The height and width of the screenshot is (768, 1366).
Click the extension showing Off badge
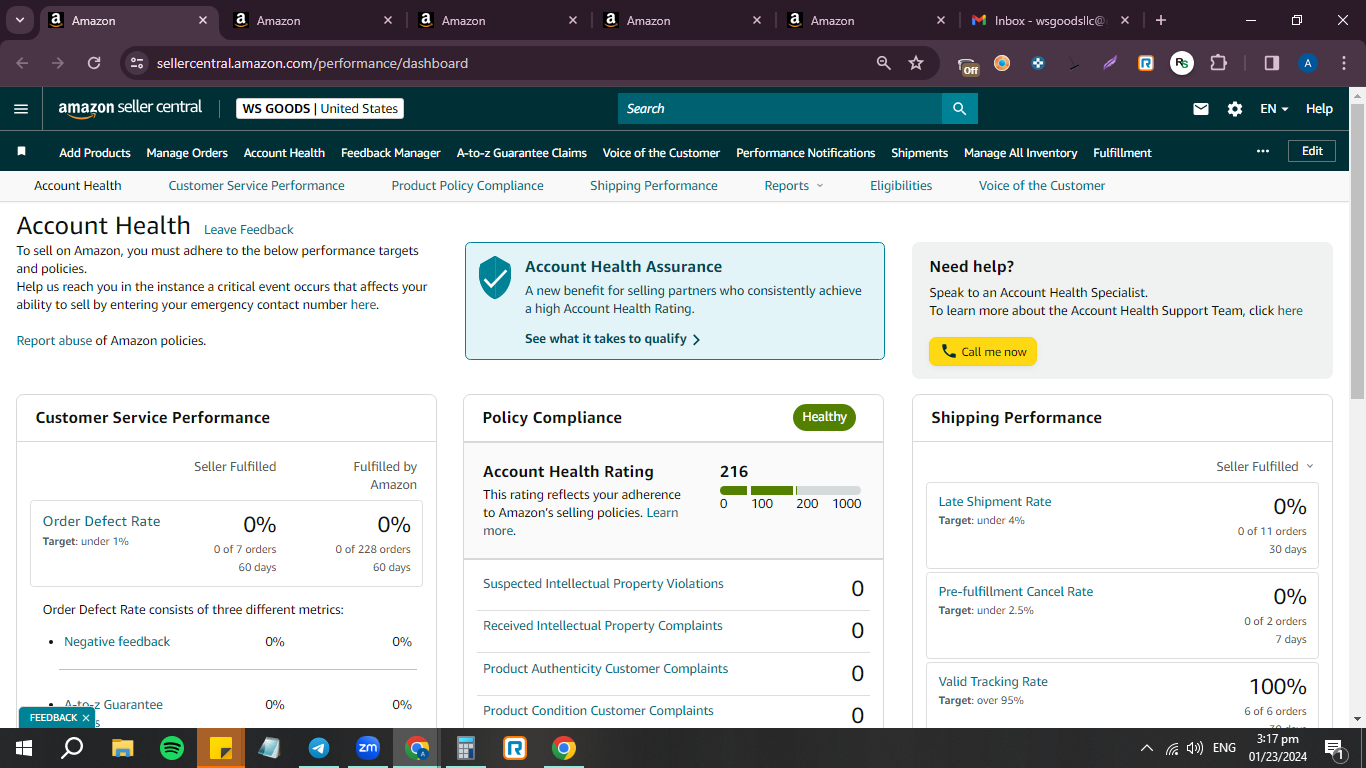[968, 65]
